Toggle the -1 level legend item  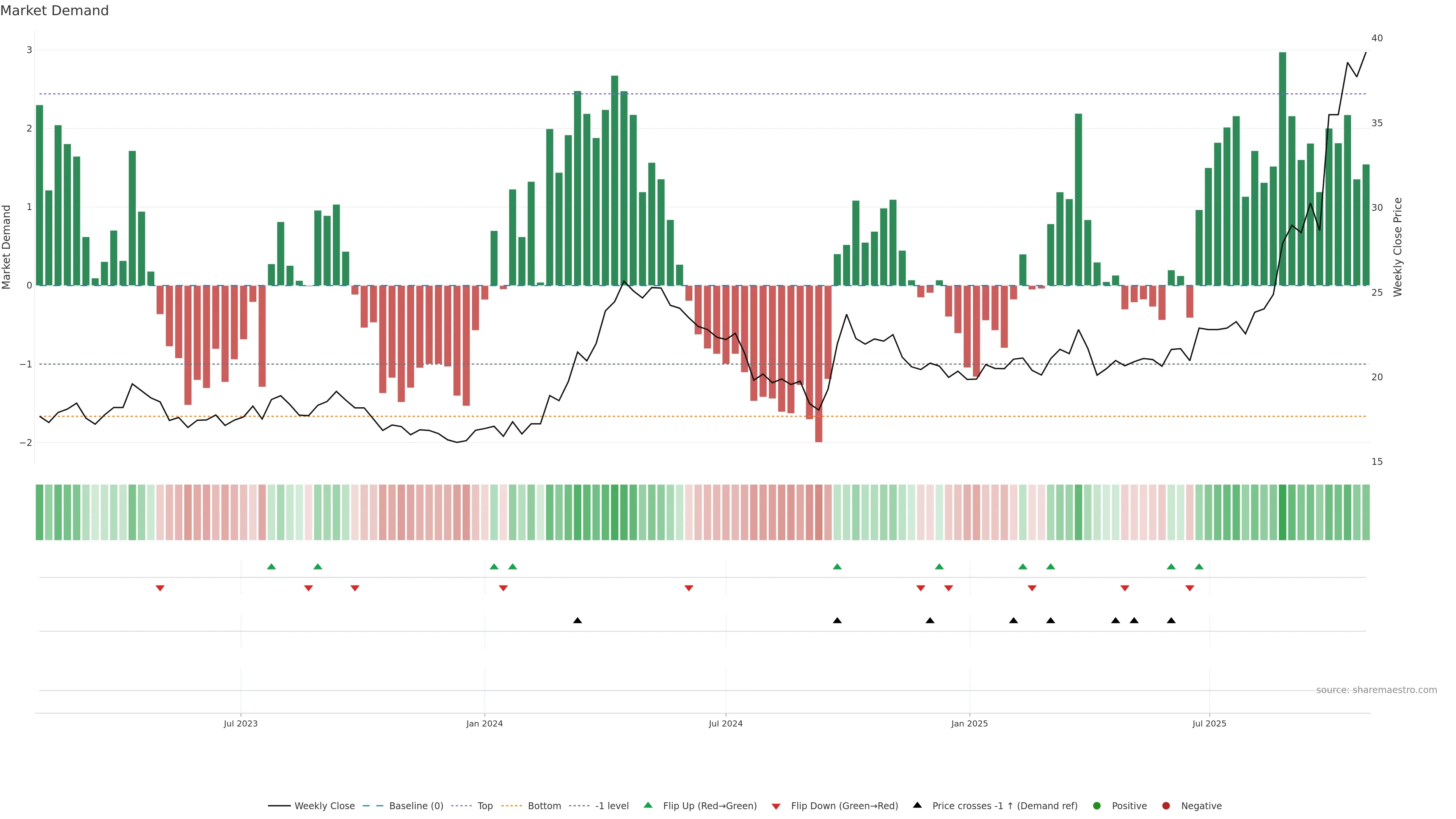tap(612, 805)
